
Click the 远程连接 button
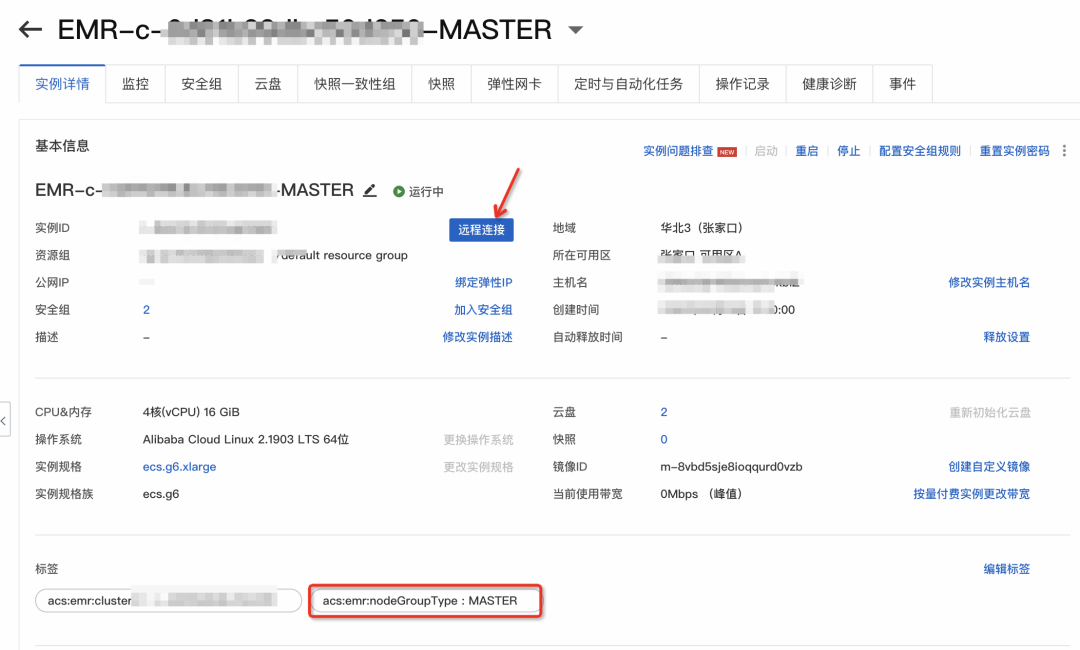point(481,229)
